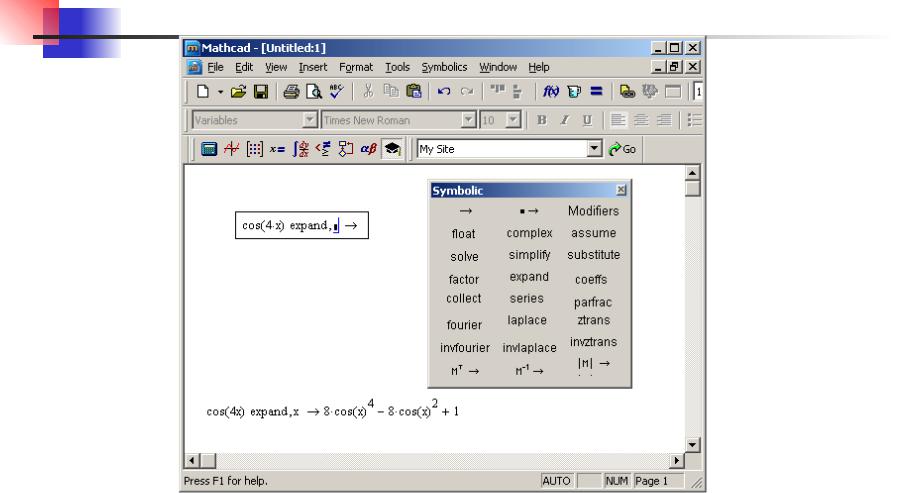Click the horizontal scrollbar right arrow
This screenshot has width=897, height=493.
677,460
